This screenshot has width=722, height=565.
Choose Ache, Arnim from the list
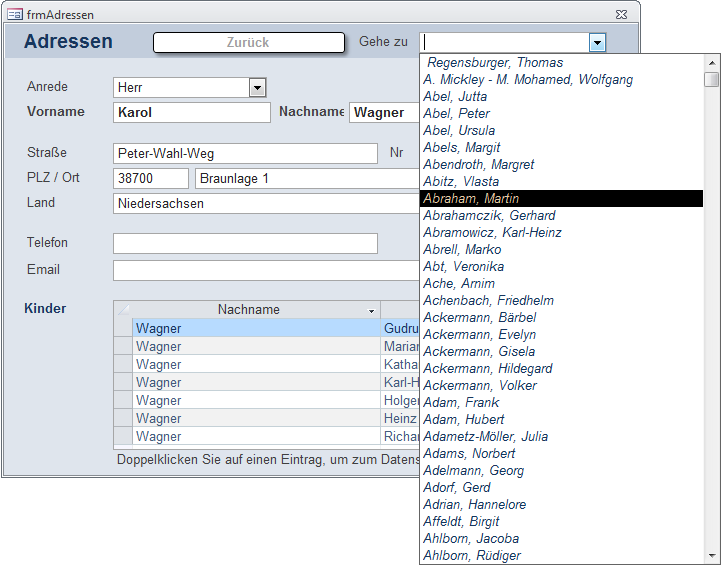tap(562, 284)
